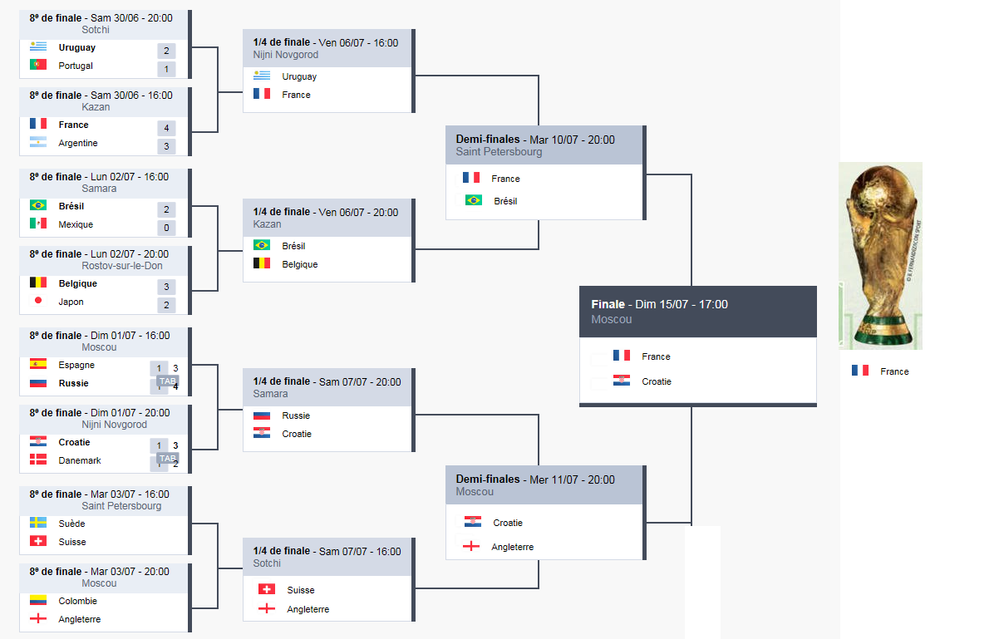
Task: Click the Japon flag icon
Action: (38, 301)
